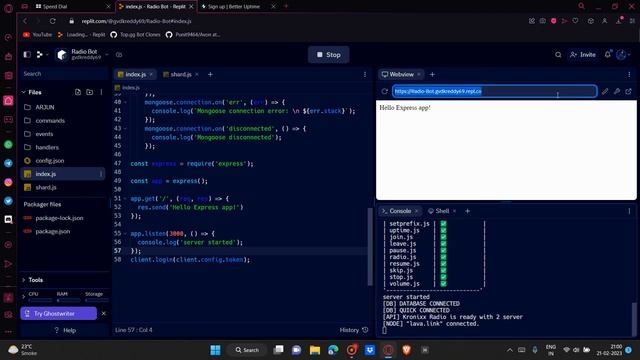Open Windows Start menu
640x360 pixels.
[x=215, y=350]
